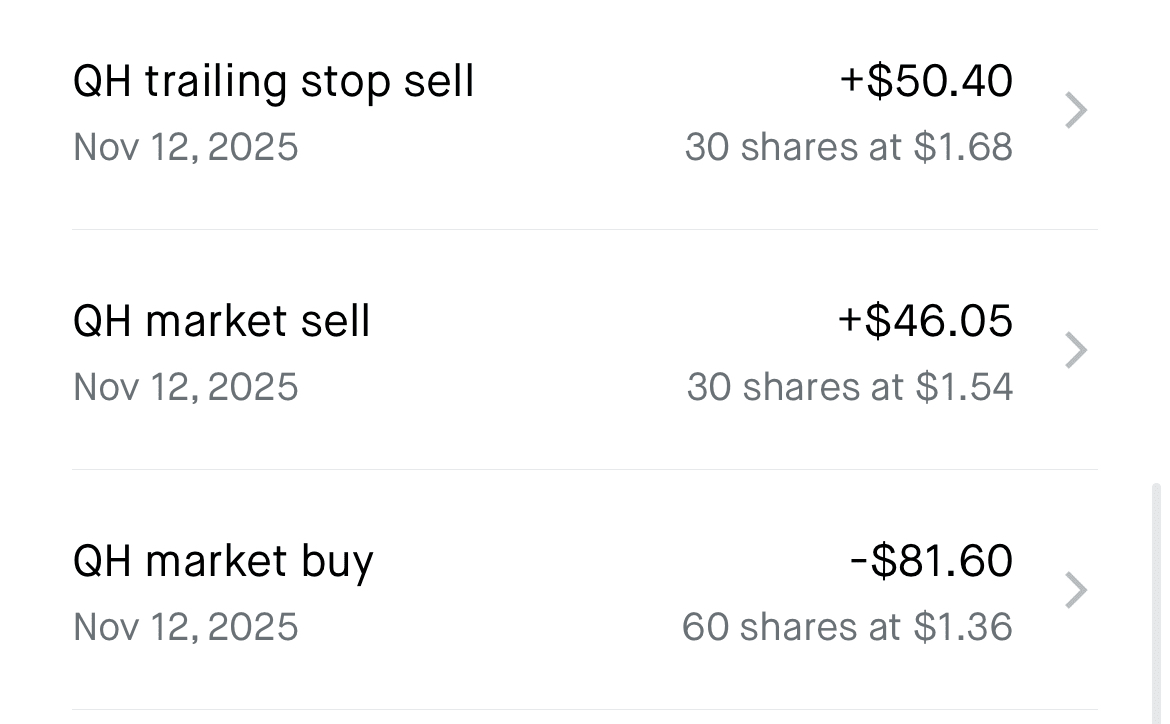Viewport: 1170px width, 724px height.
Task: Click the divider line beneath QH market buy row
Action: click(x=585, y=709)
